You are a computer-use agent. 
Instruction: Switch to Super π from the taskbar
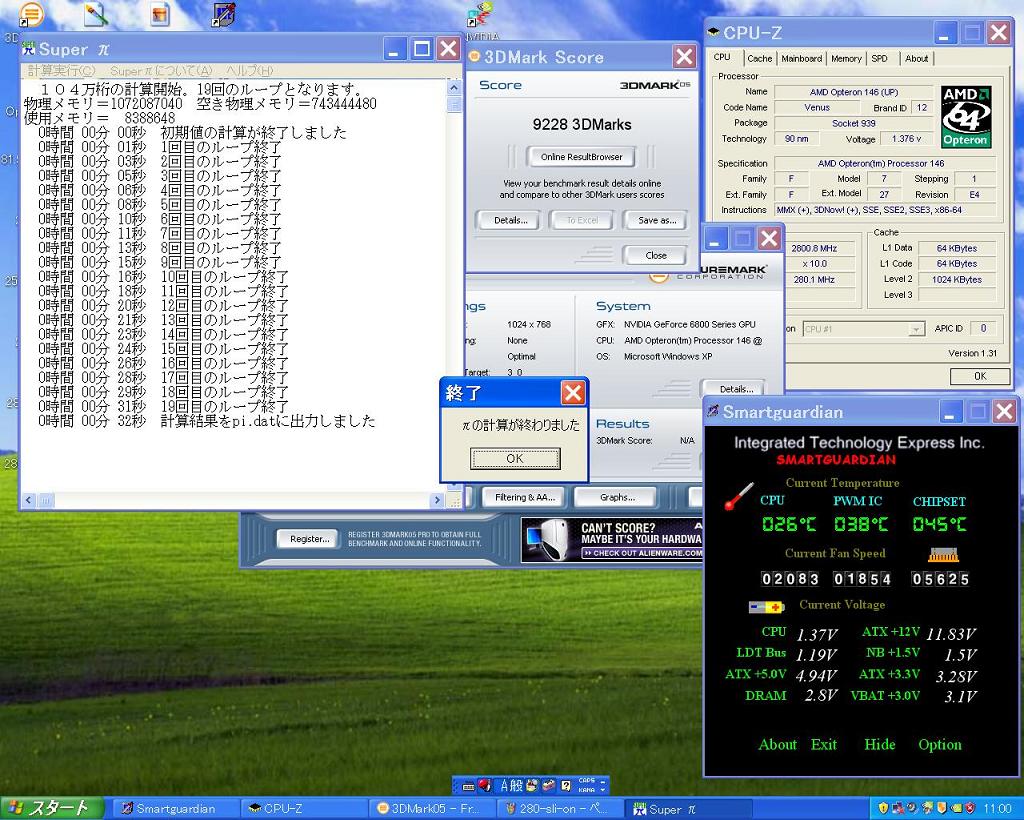tap(689, 809)
